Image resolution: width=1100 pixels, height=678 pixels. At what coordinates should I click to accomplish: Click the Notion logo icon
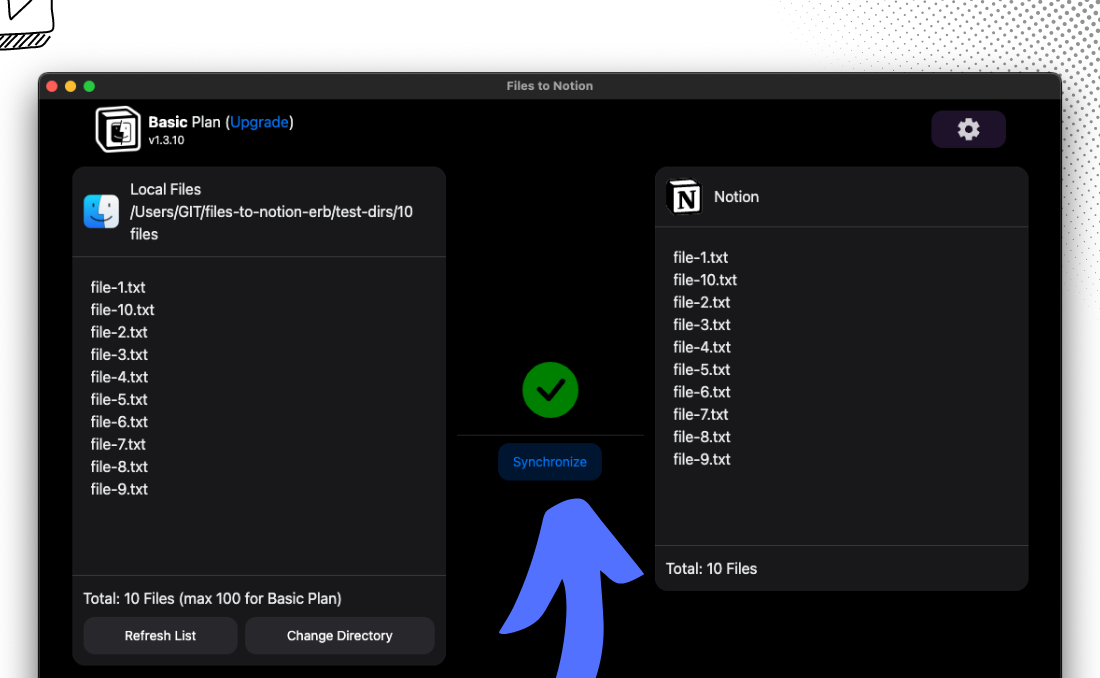pyautogui.click(x=684, y=197)
